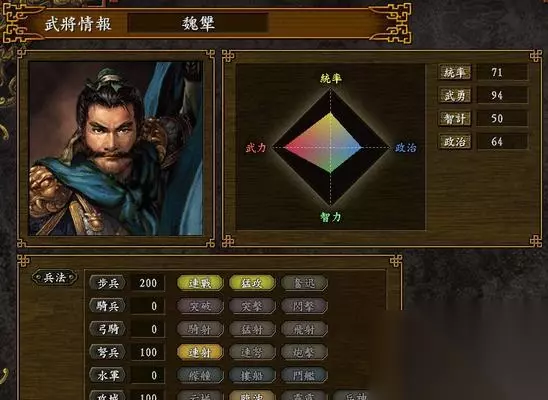This screenshot has width=548, height=400.
Task: Click the 連射 crossbow tactic badge
Action: 200,352
